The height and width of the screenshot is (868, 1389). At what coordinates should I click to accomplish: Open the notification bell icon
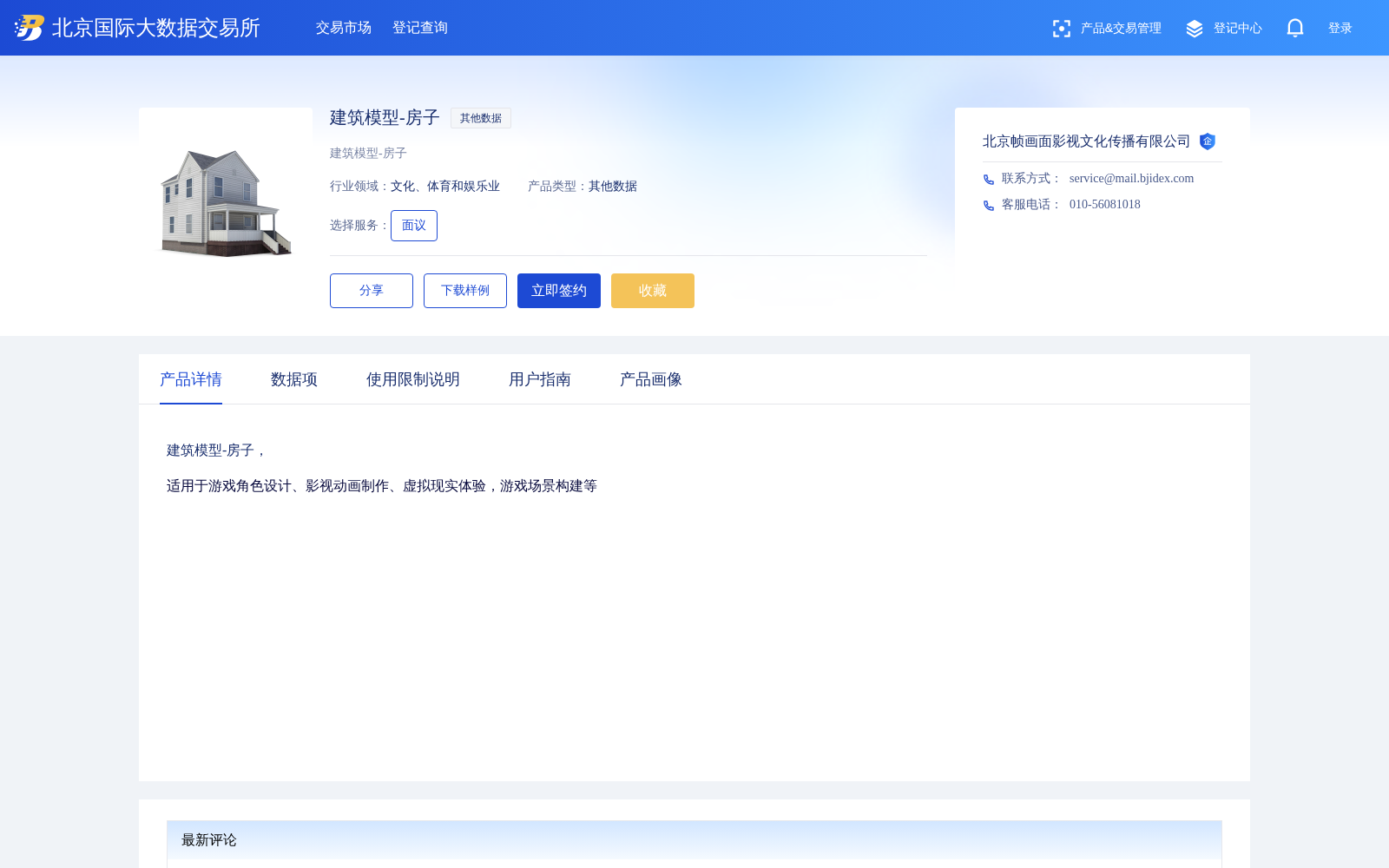[x=1295, y=28]
